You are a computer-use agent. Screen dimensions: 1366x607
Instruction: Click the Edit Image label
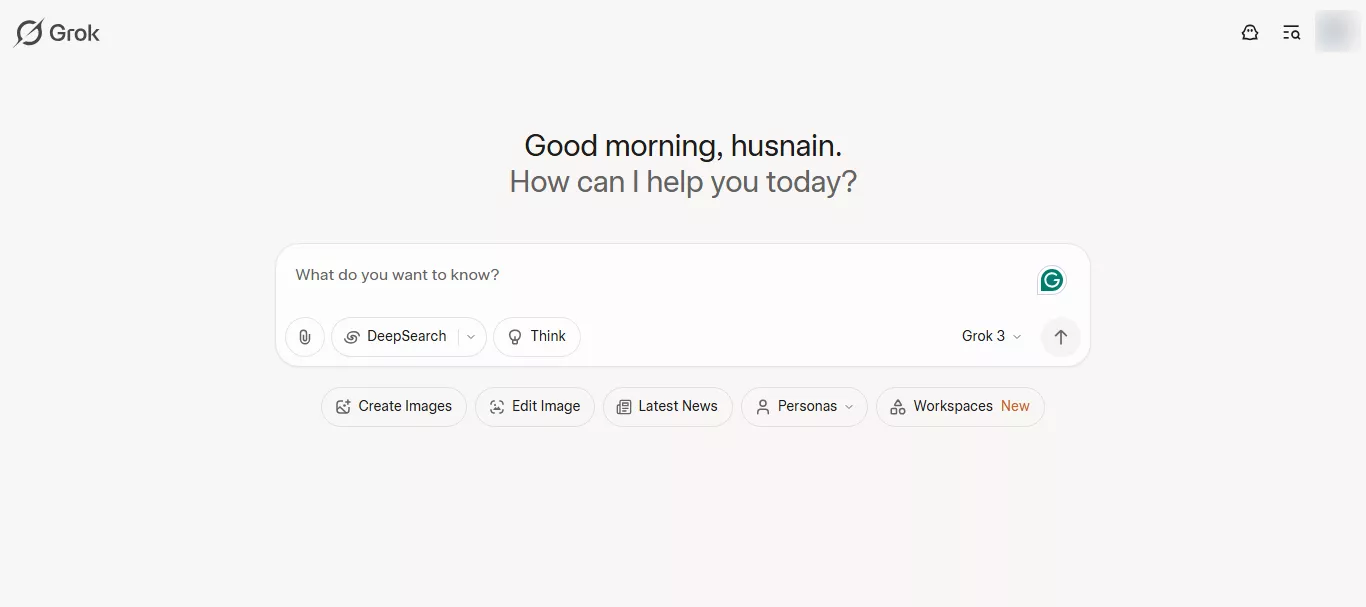(x=546, y=406)
